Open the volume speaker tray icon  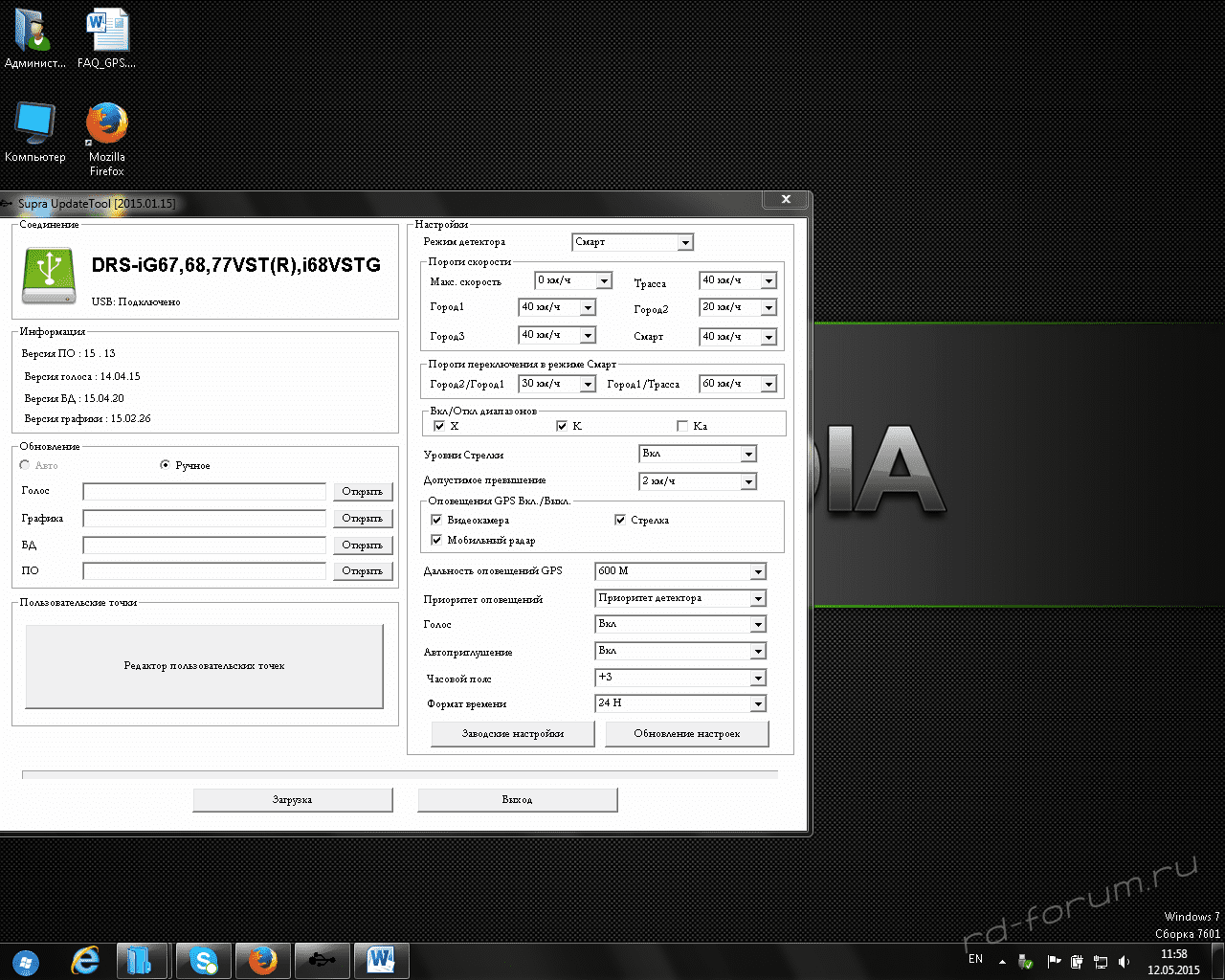(x=1125, y=961)
